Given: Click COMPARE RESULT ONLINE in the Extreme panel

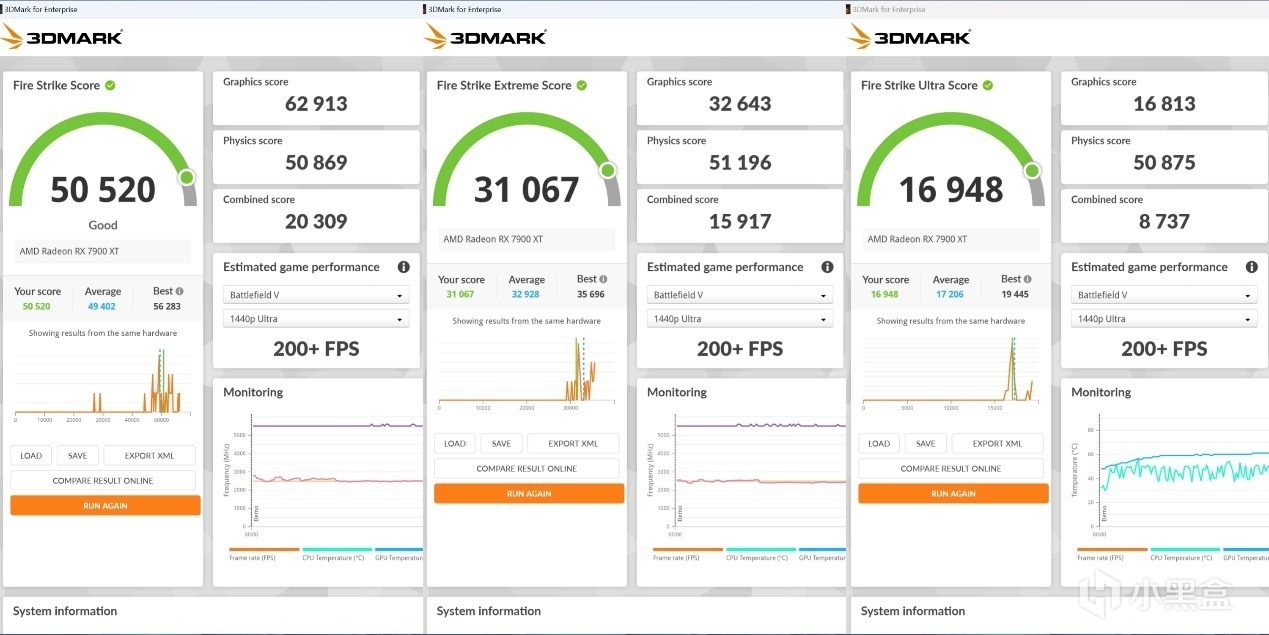Looking at the screenshot, I should pos(527,468).
